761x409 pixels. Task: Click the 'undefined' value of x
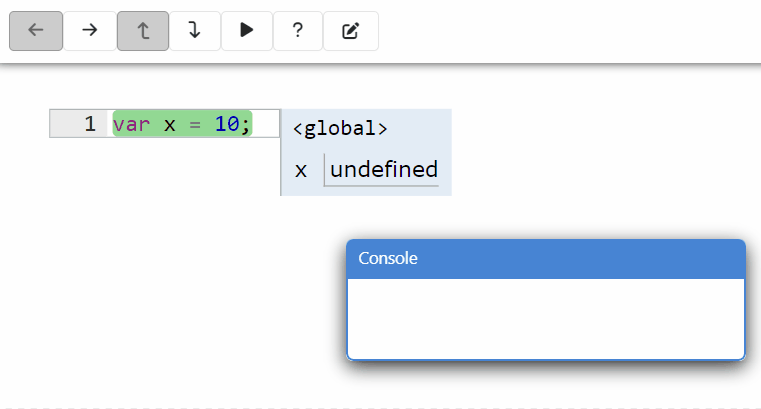tap(384, 170)
